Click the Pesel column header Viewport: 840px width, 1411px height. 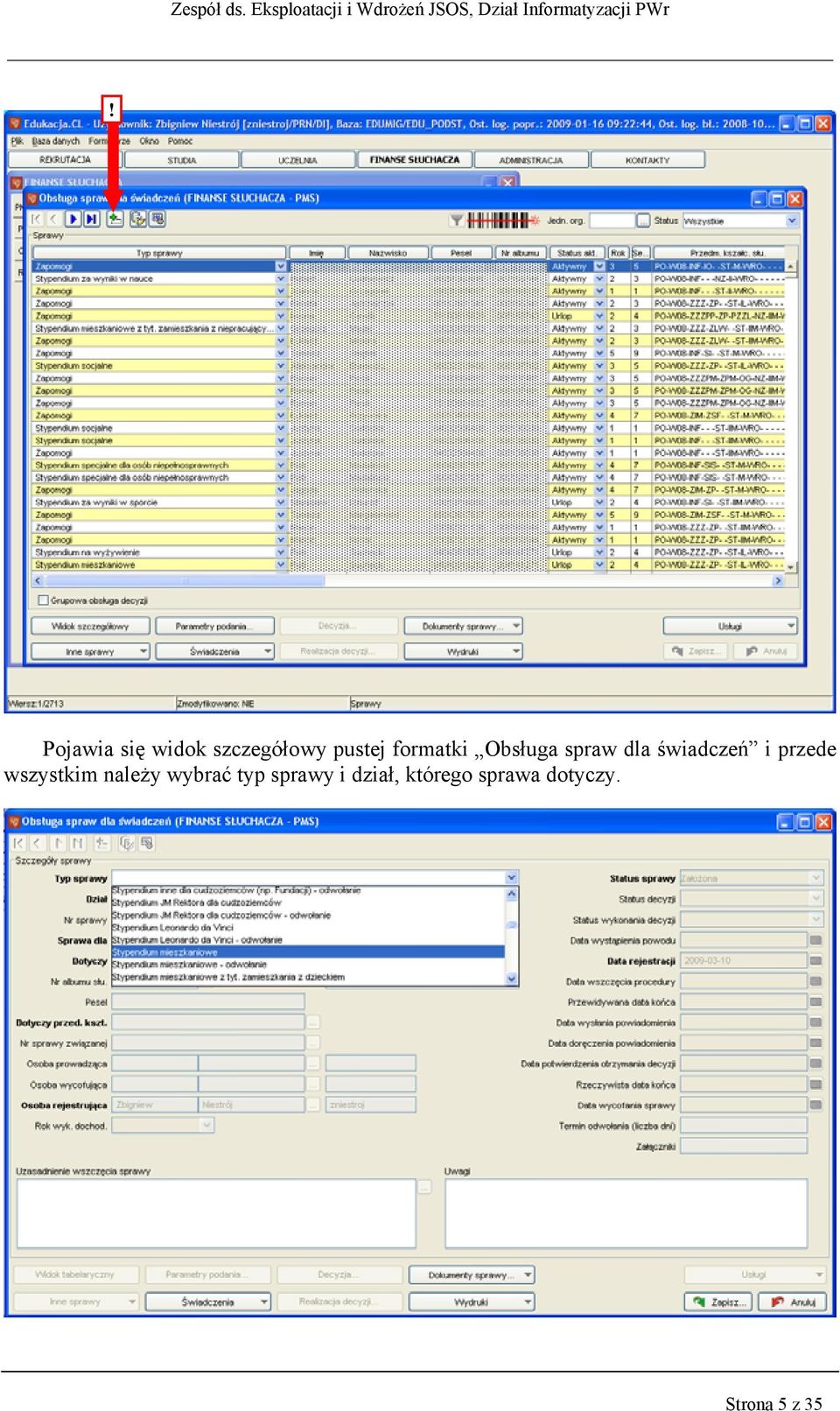[461, 253]
